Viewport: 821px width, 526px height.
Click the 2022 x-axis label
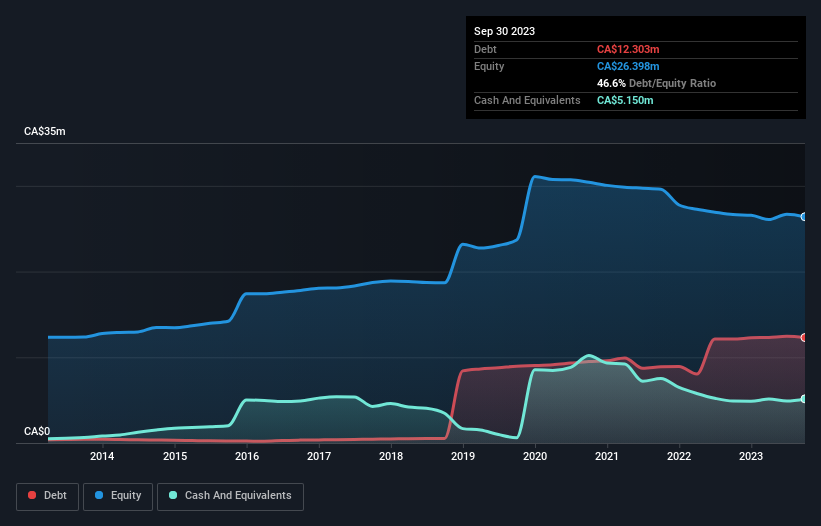[x=679, y=456]
